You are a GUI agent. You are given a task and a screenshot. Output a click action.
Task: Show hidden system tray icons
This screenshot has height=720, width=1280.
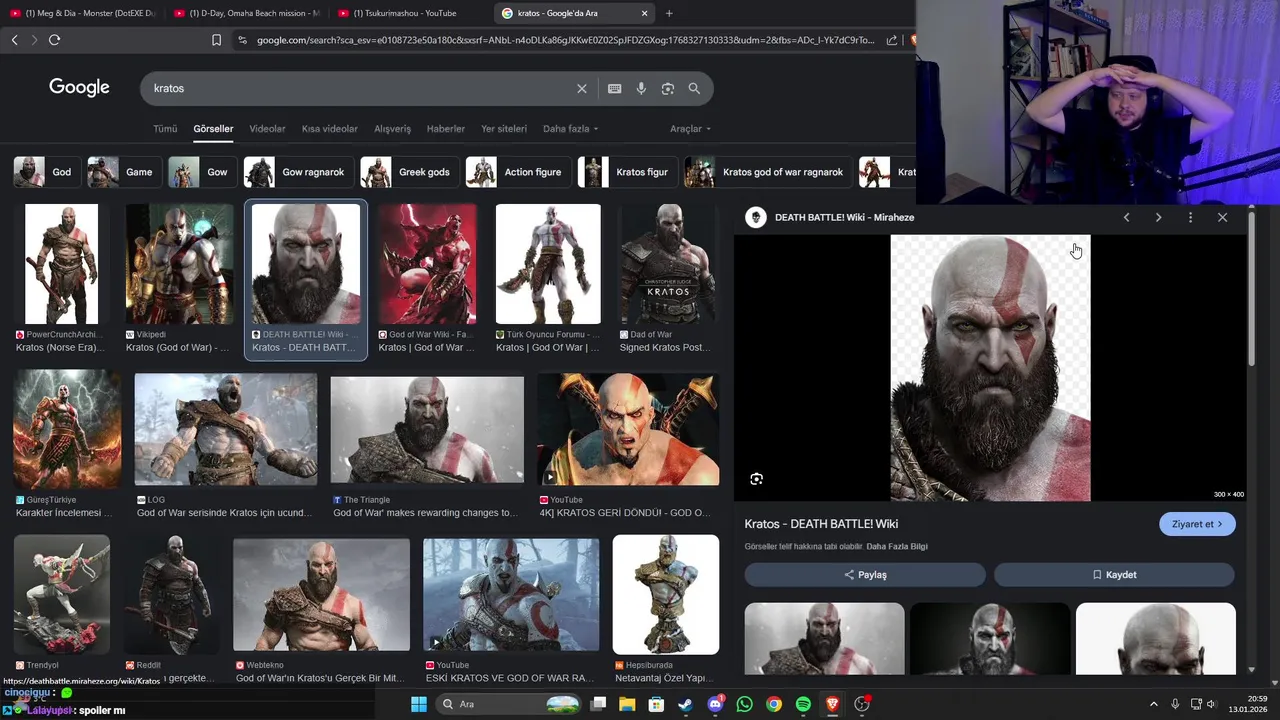(1154, 704)
